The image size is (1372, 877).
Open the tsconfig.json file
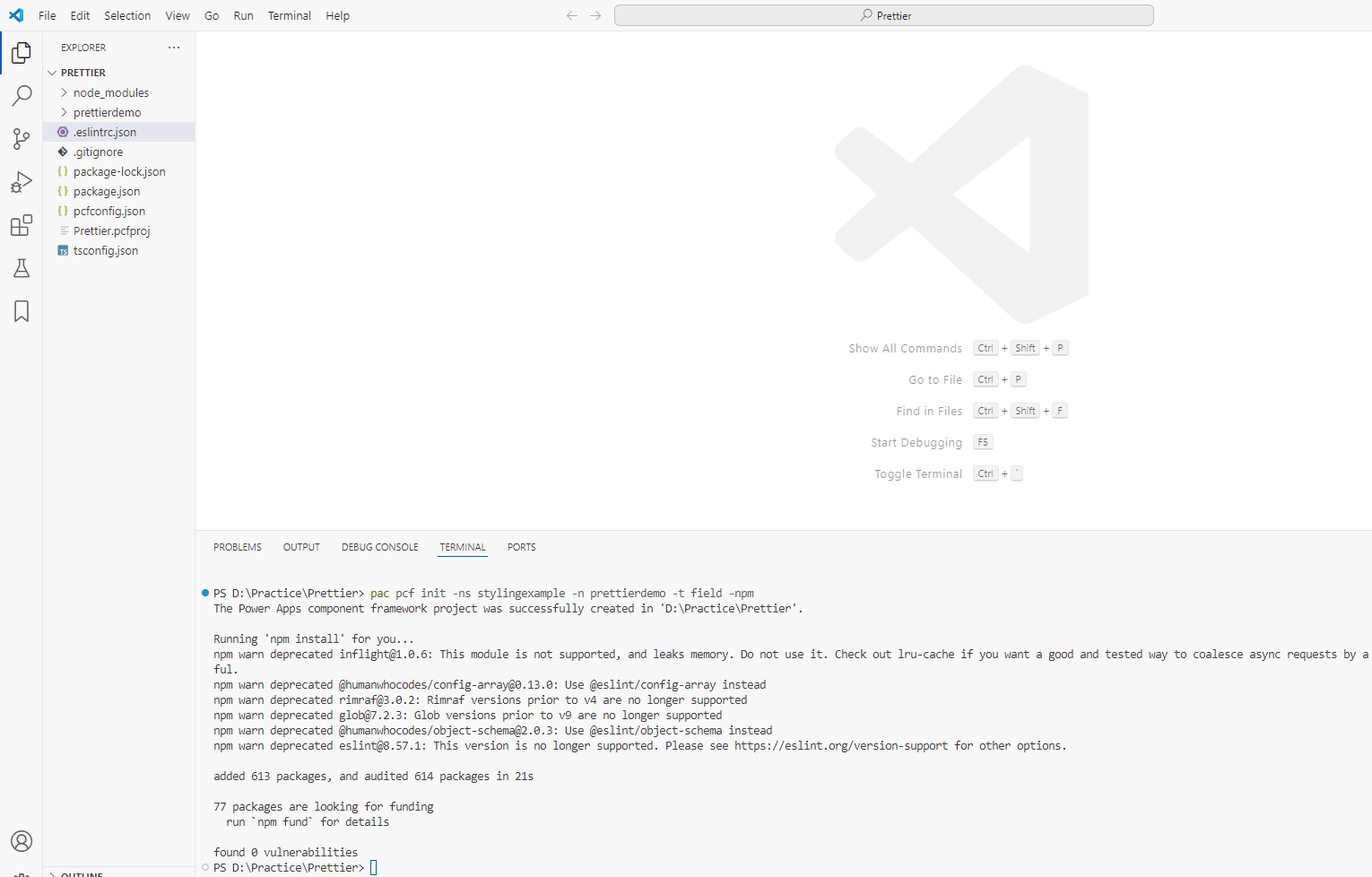106,250
